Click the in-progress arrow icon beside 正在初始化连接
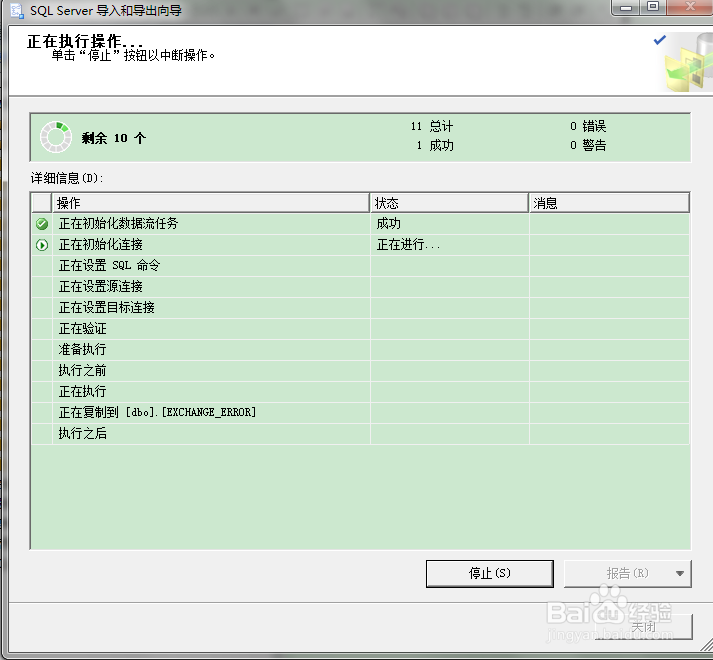713x660 pixels. (x=42, y=245)
